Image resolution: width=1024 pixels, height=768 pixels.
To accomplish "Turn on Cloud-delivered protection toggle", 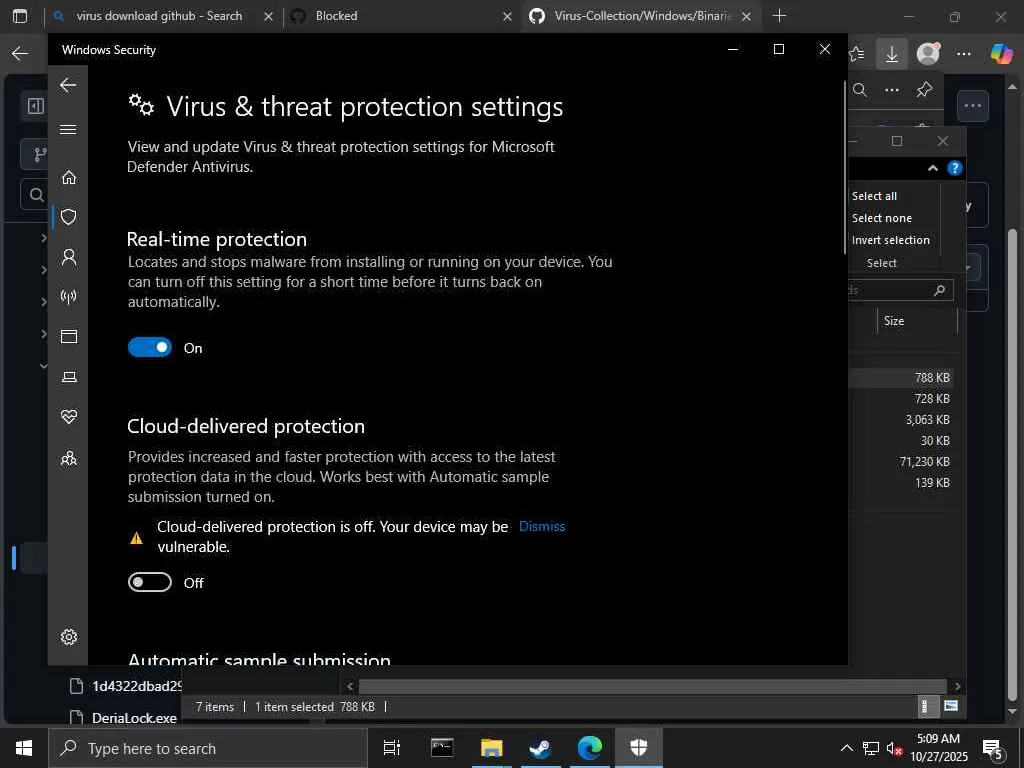I will point(150,582).
